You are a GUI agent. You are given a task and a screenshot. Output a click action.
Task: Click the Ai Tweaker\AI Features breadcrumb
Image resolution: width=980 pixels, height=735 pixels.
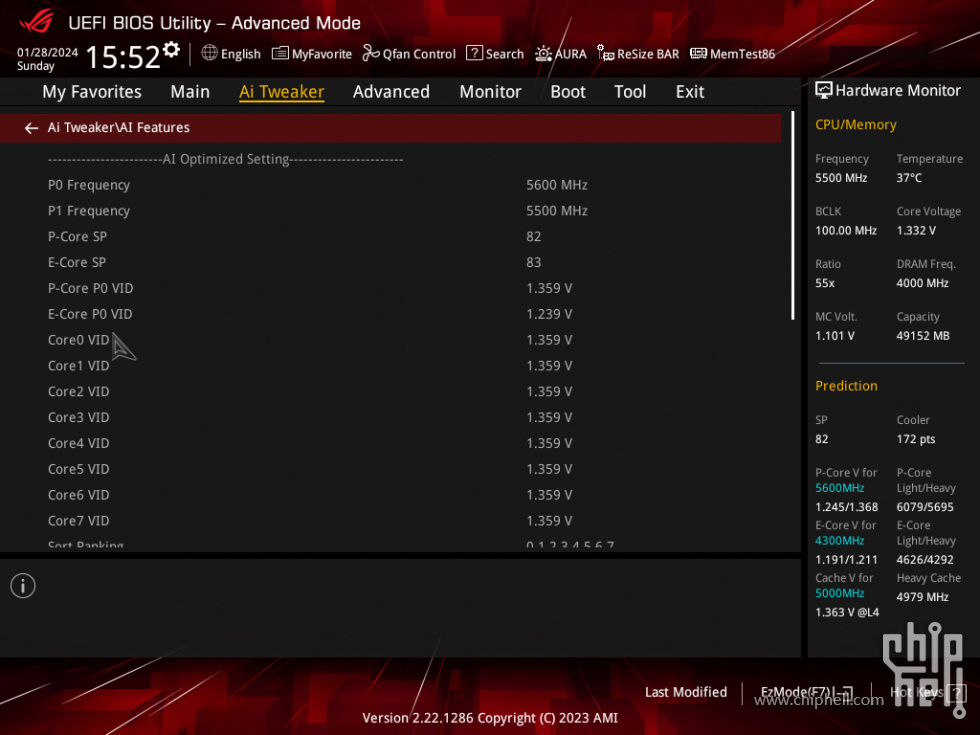click(x=119, y=128)
